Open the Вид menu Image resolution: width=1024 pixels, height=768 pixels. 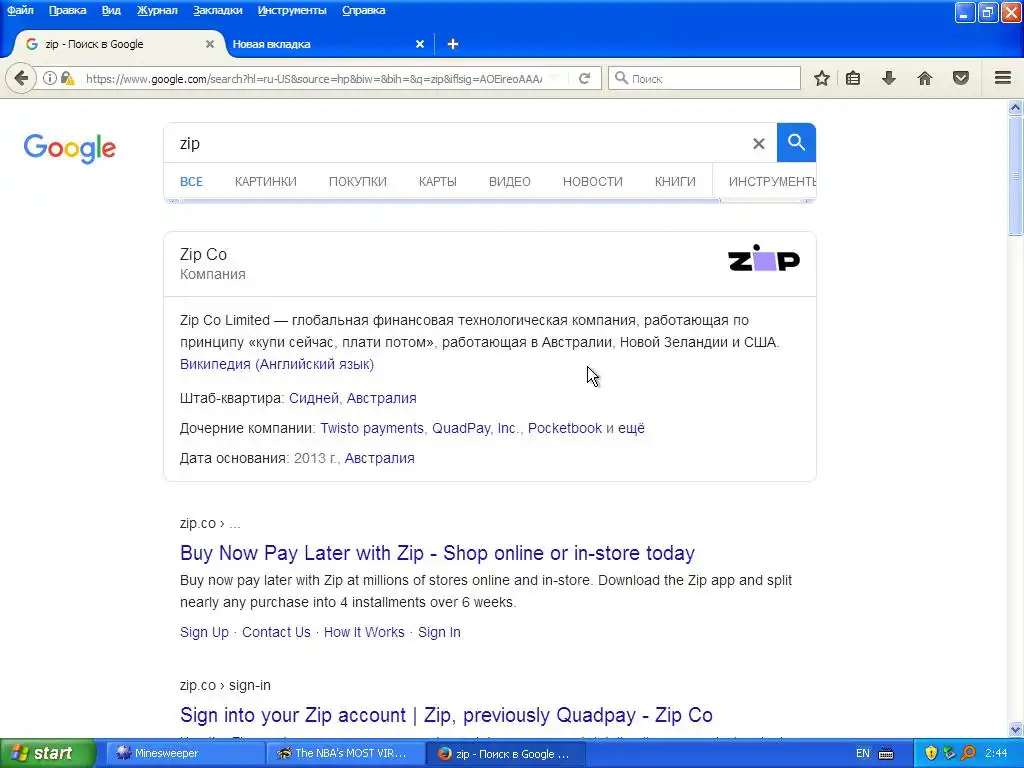[111, 10]
